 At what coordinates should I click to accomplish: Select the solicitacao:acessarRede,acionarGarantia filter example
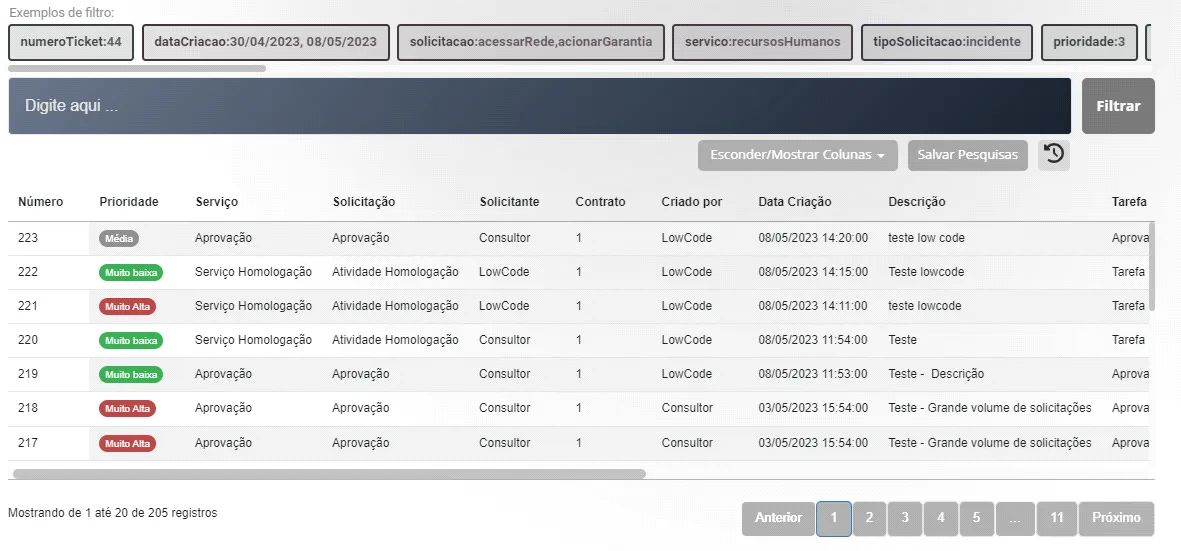click(531, 42)
